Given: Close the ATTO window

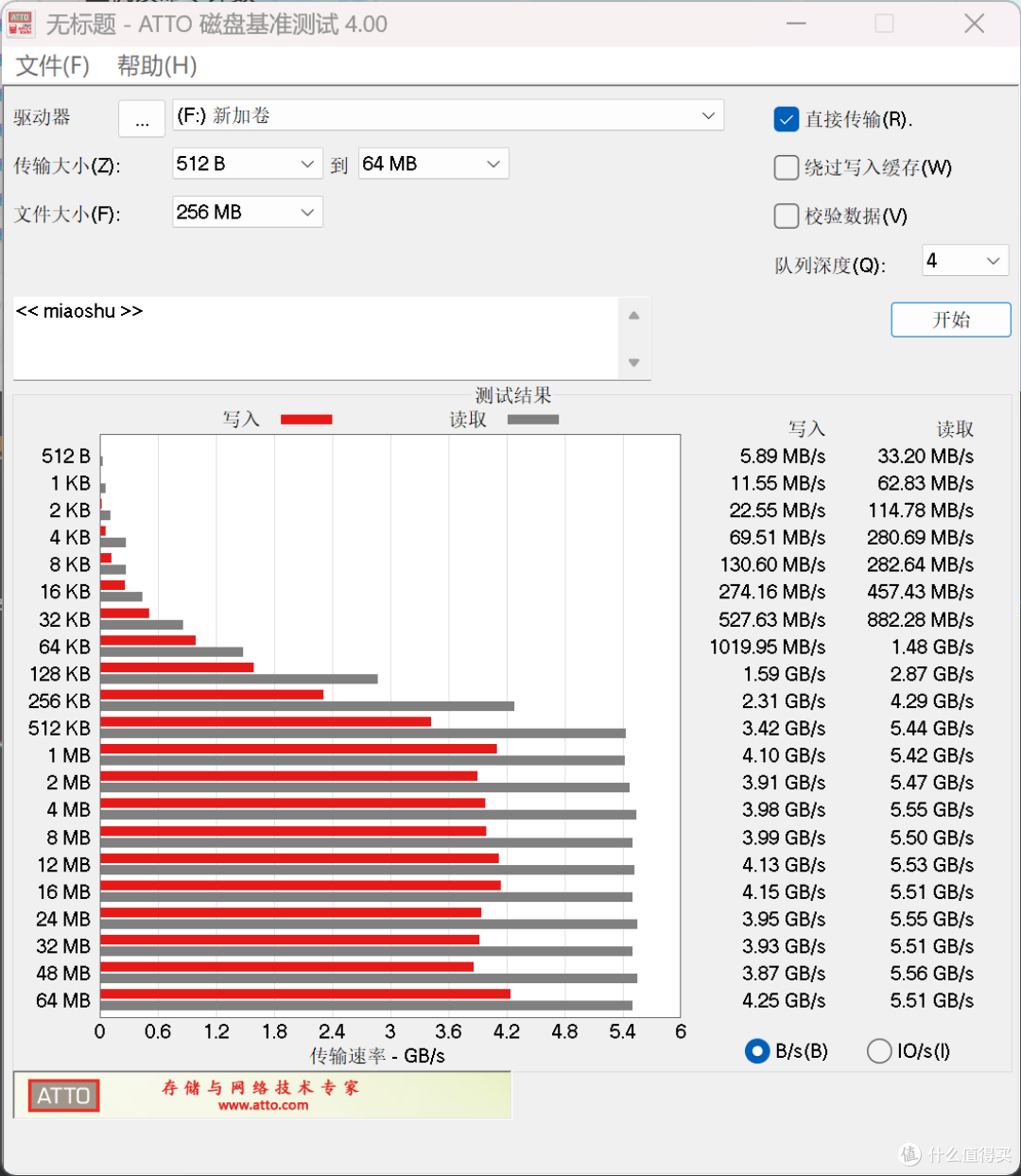Looking at the screenshot, I should [x=975, y=24].
